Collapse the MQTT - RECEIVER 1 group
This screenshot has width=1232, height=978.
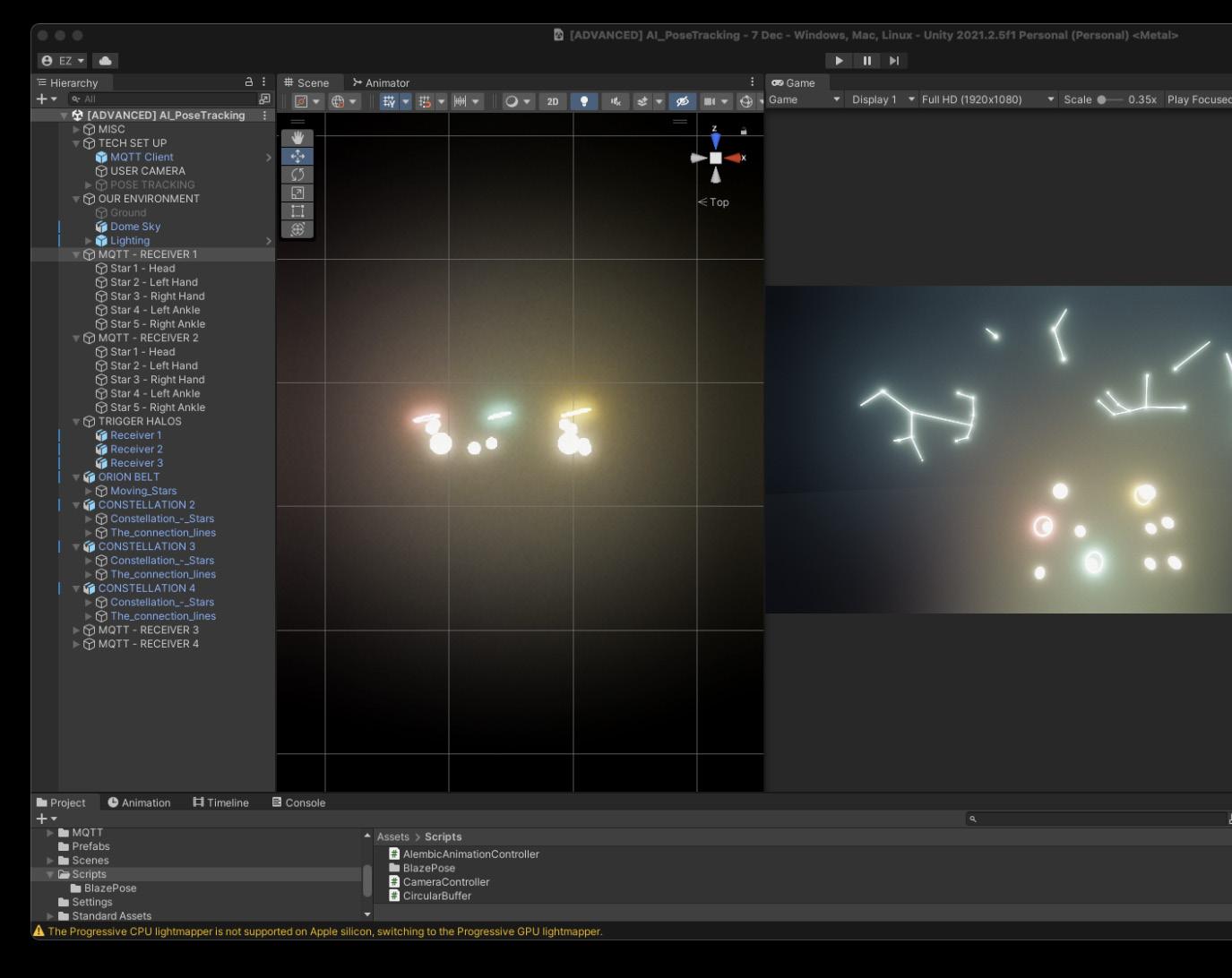click(76, 254)
